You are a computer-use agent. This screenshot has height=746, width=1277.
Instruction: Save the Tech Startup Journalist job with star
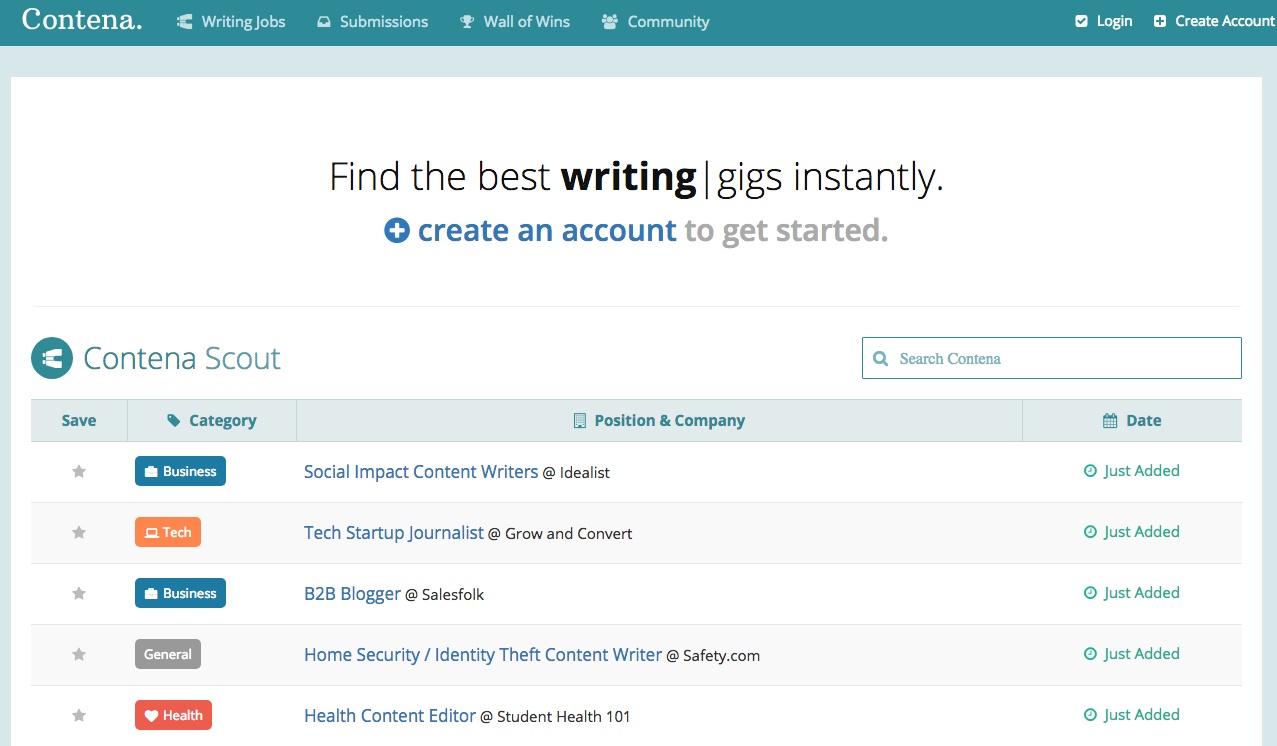click(79, 533)
